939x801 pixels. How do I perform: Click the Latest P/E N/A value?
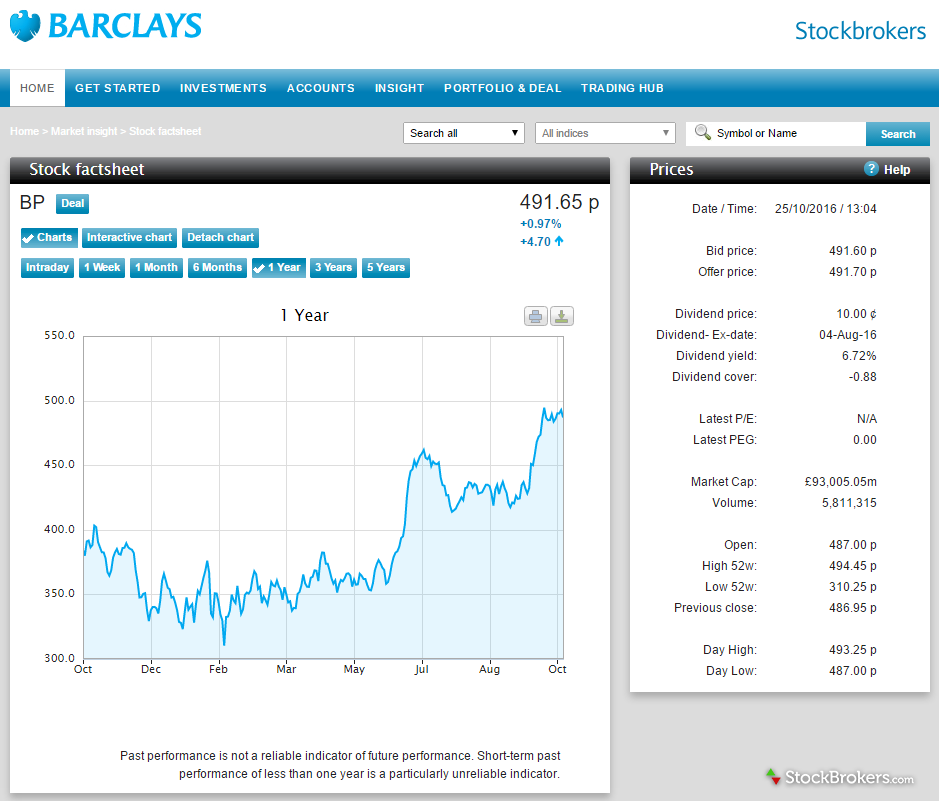coord(867,418)
